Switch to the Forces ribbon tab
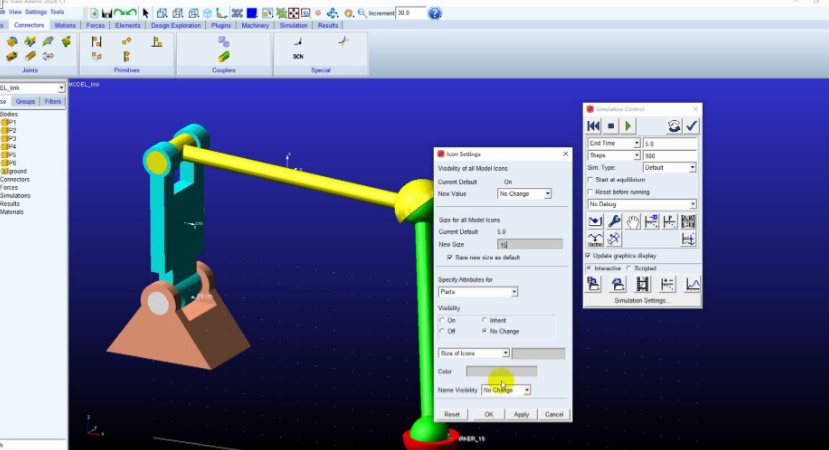Viewport: 829px width, 450px height. click(97, 25)
